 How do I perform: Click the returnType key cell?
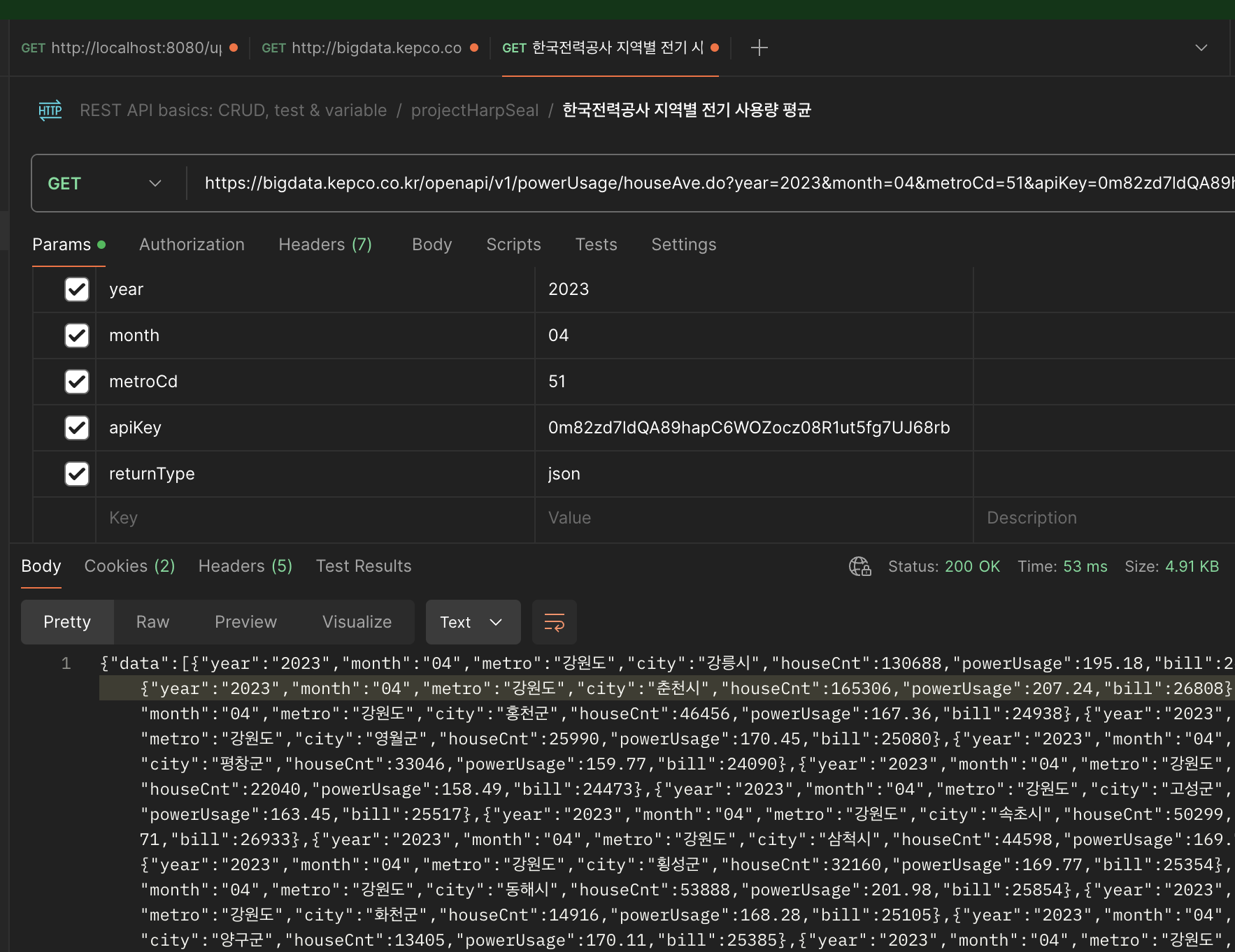pos(315,474)
